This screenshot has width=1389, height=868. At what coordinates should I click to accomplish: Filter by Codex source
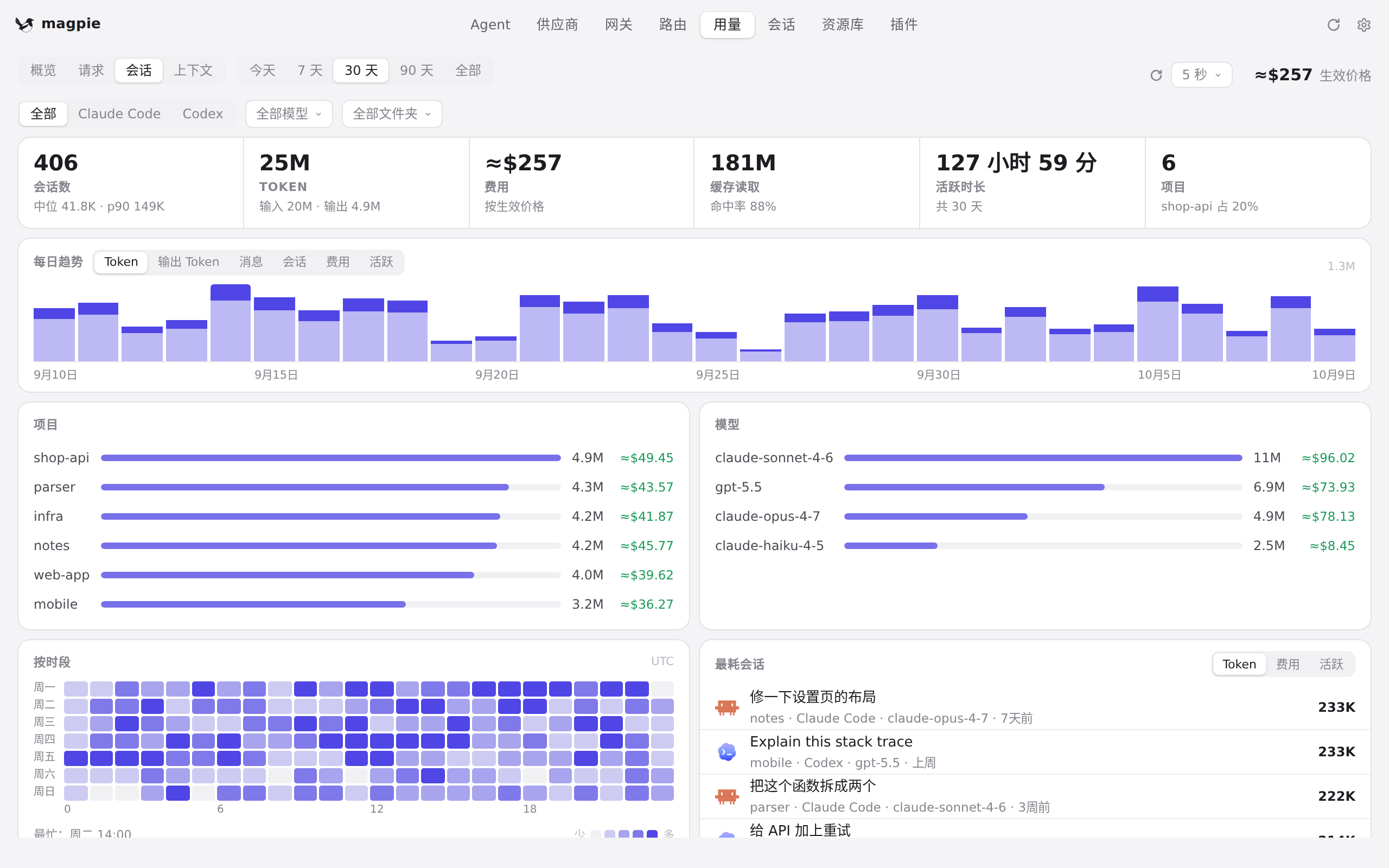point(202,114)
